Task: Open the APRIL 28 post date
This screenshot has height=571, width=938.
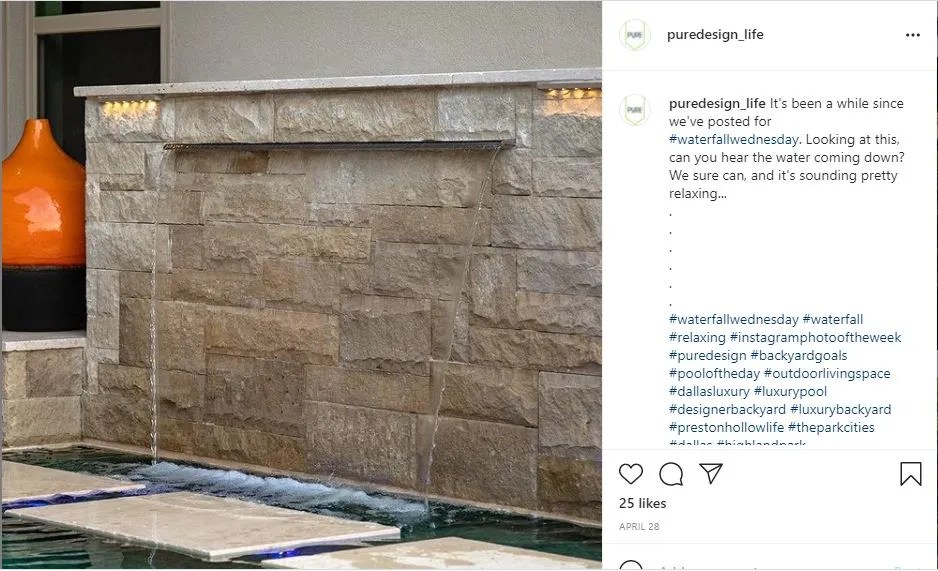Action: [639, 526]
